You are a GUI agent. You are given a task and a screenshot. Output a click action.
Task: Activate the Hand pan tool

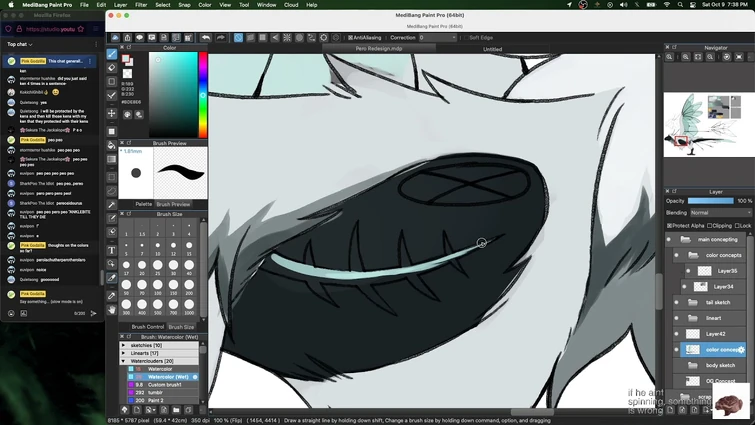(x=112, y=310)
